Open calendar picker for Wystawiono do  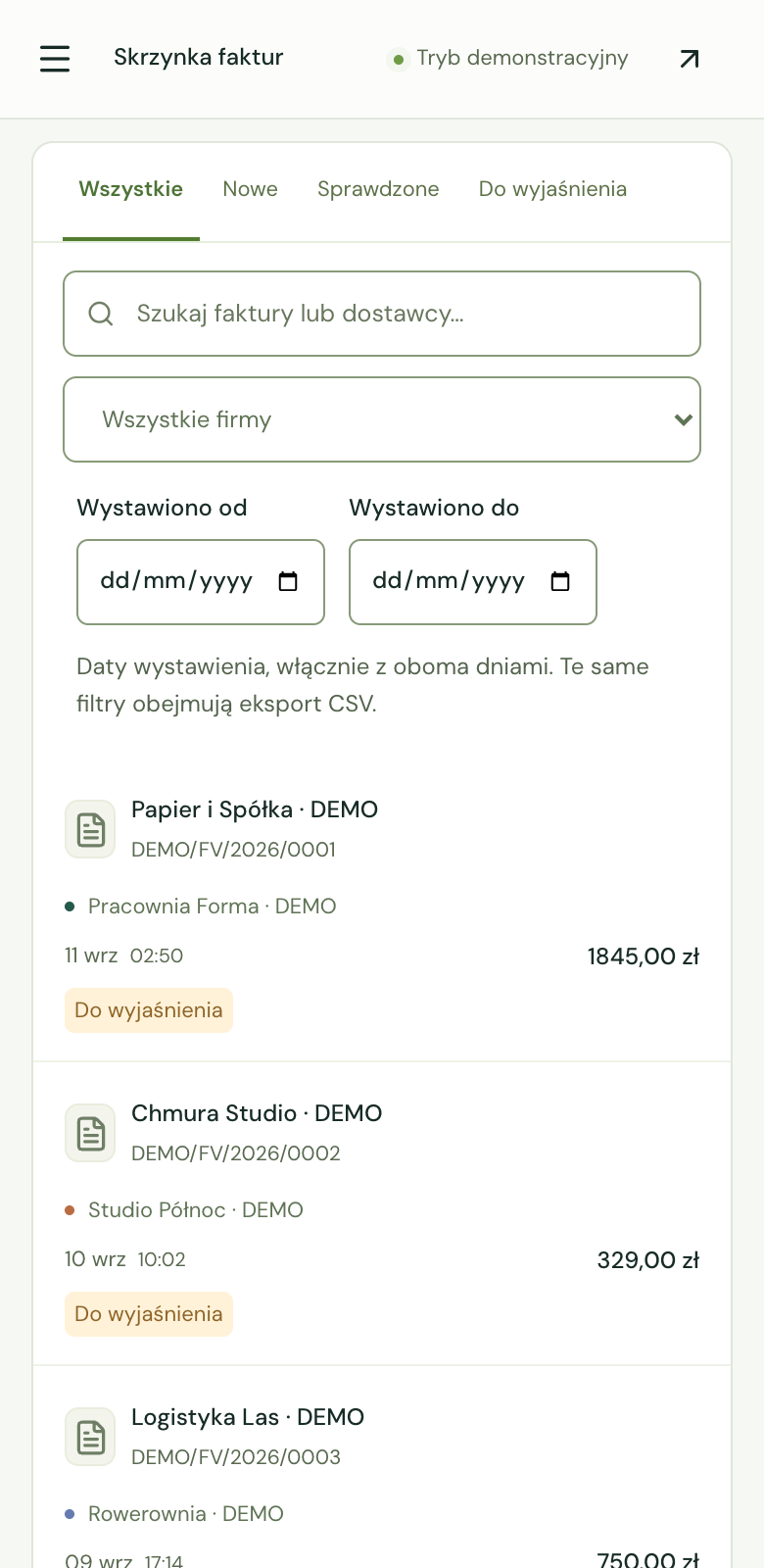click(560, 581)
